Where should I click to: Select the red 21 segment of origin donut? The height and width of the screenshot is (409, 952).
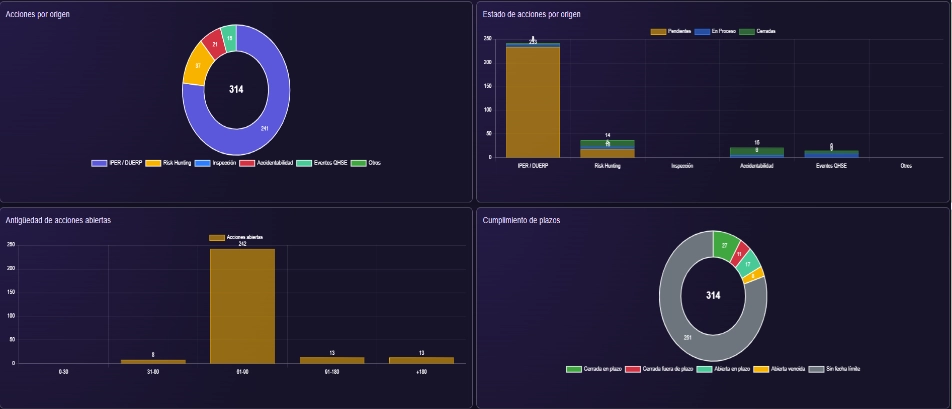[x=215, y=44]
